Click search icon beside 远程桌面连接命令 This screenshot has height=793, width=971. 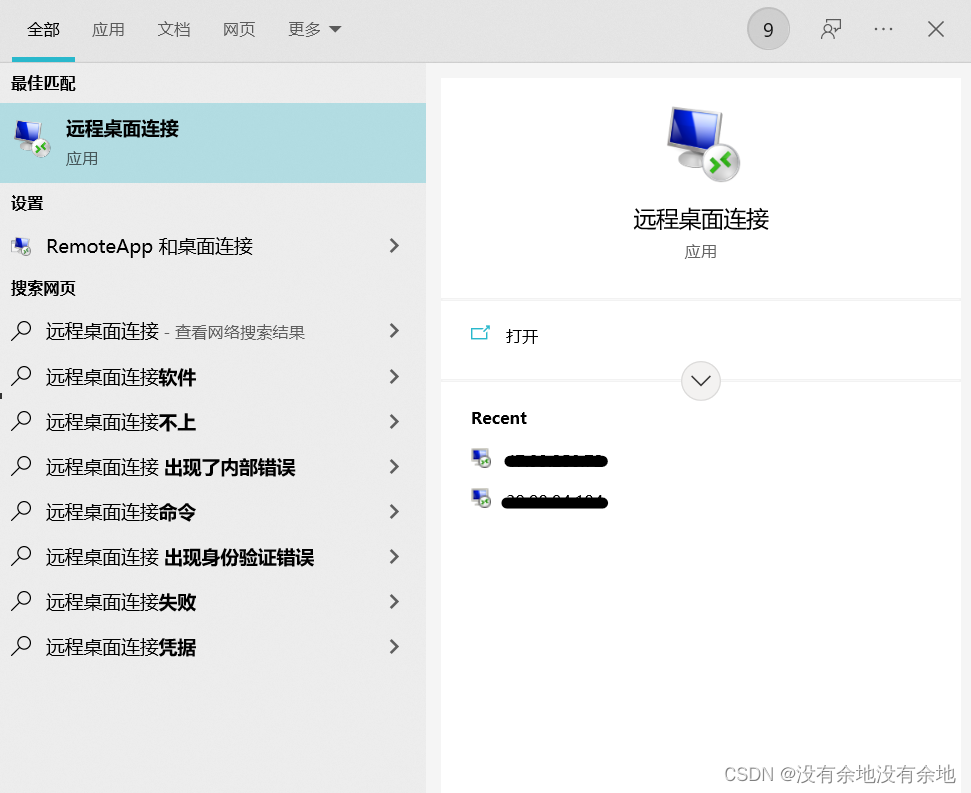coord(21,512)
